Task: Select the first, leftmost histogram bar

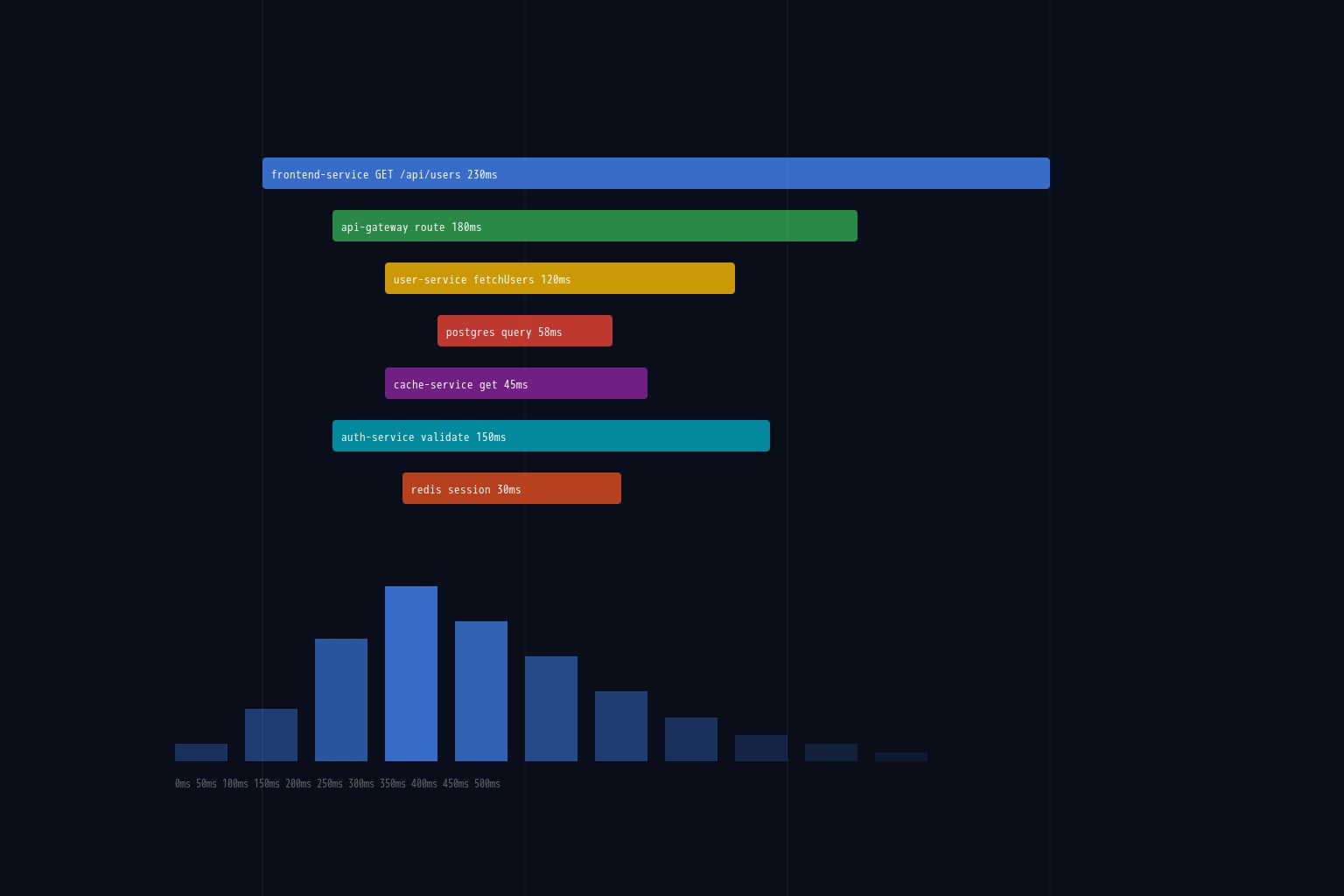Action: 201,752
